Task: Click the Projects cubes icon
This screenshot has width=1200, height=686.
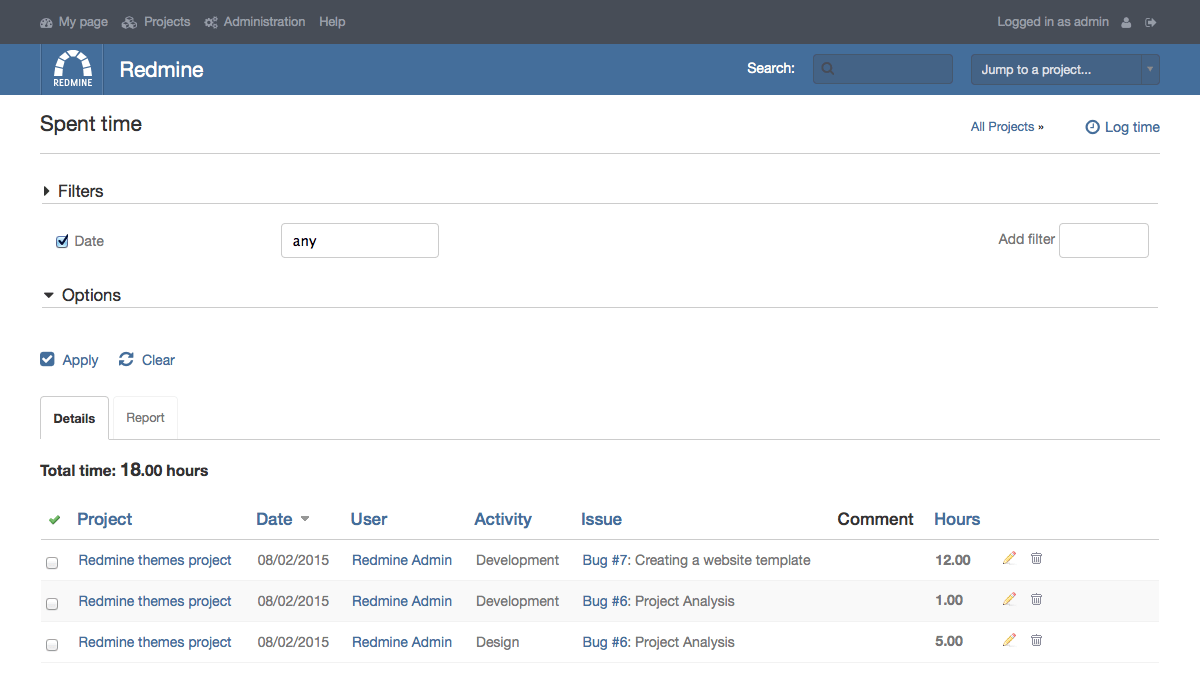Action: tap(129, 22)
